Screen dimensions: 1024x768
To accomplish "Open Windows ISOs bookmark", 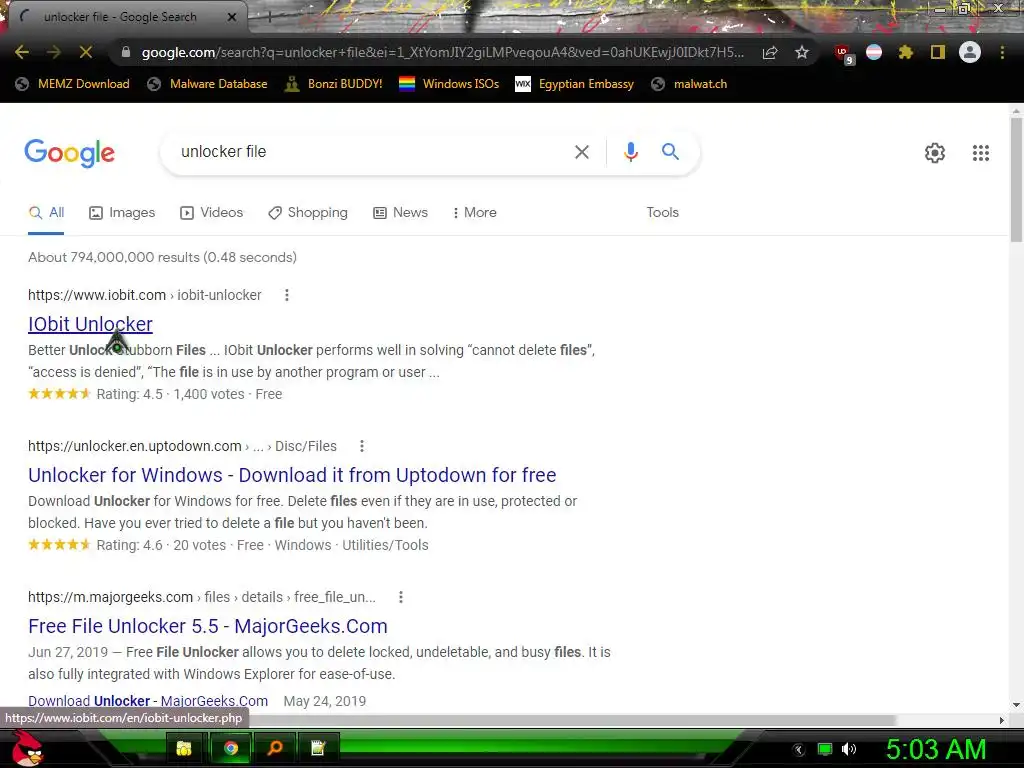I will 449,84.
